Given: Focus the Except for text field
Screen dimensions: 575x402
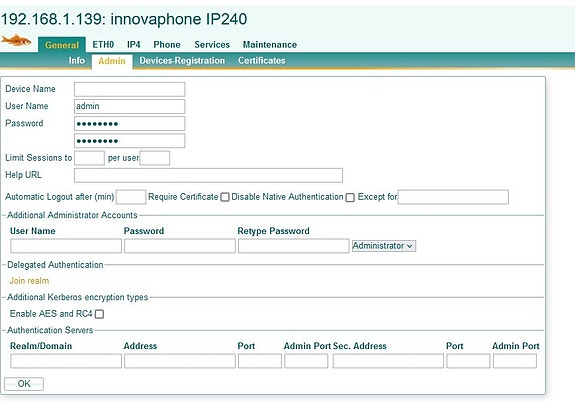Looking at the screenshot, I should (x=453, y=197).
